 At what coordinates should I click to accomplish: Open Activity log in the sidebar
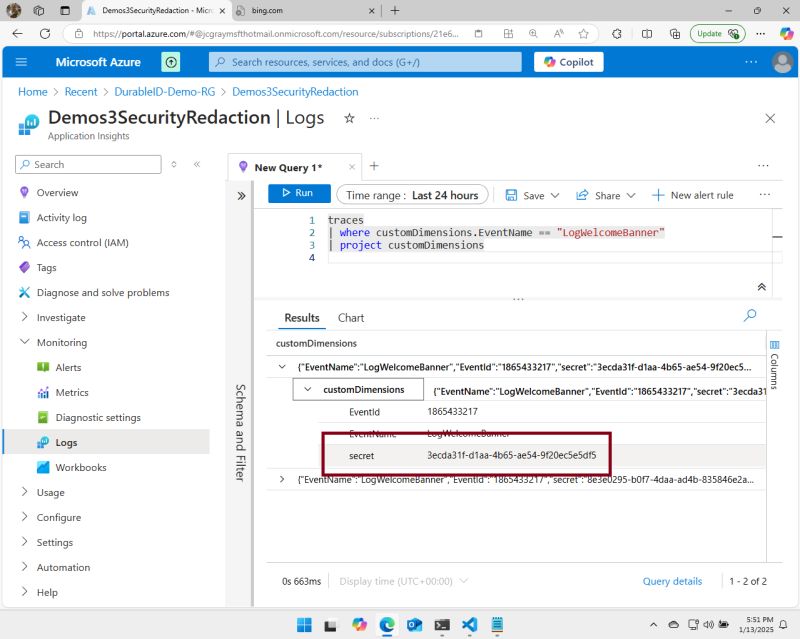click(x=61, y=217)
